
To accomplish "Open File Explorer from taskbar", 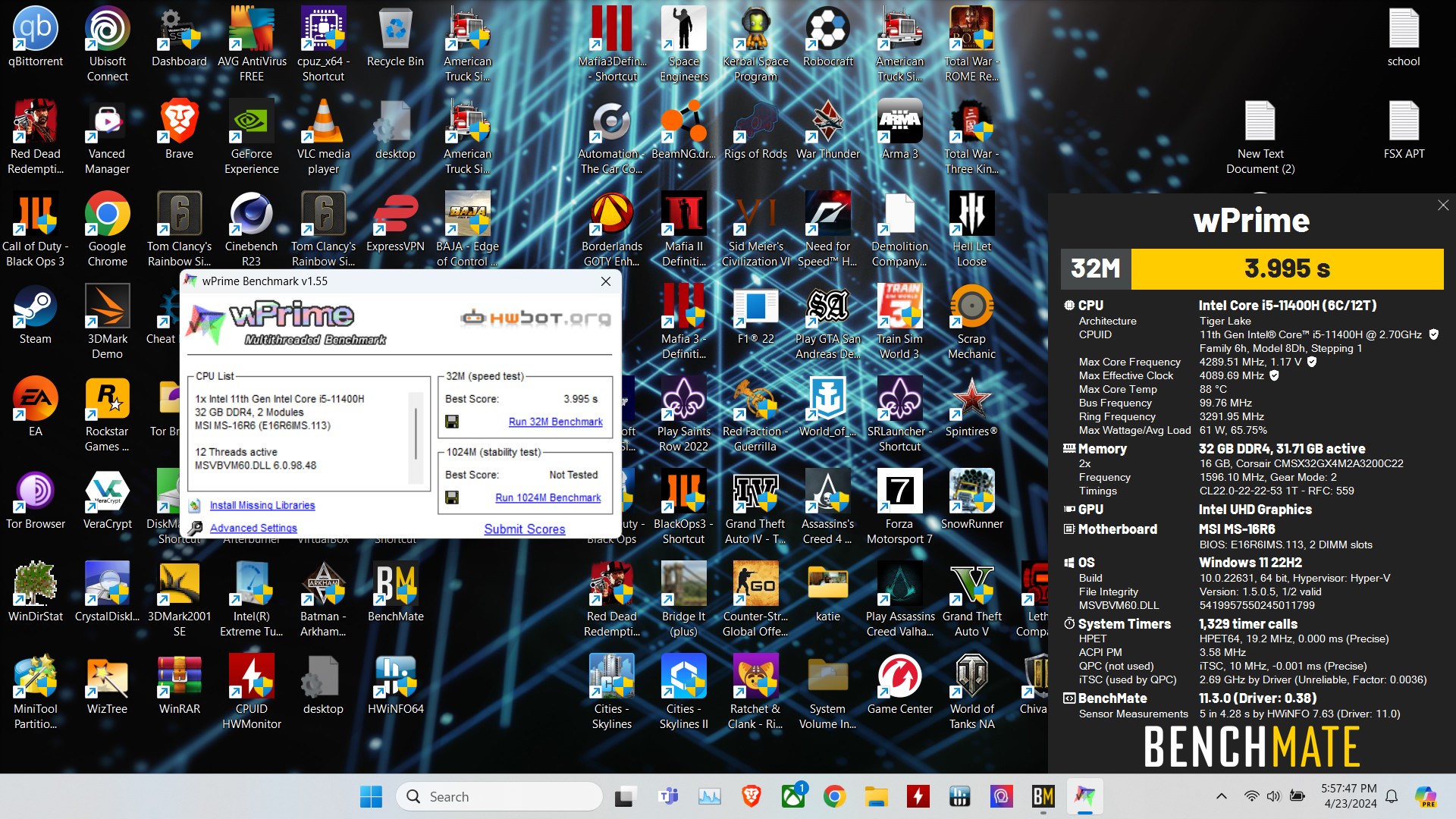I will [x=876, y=796].
